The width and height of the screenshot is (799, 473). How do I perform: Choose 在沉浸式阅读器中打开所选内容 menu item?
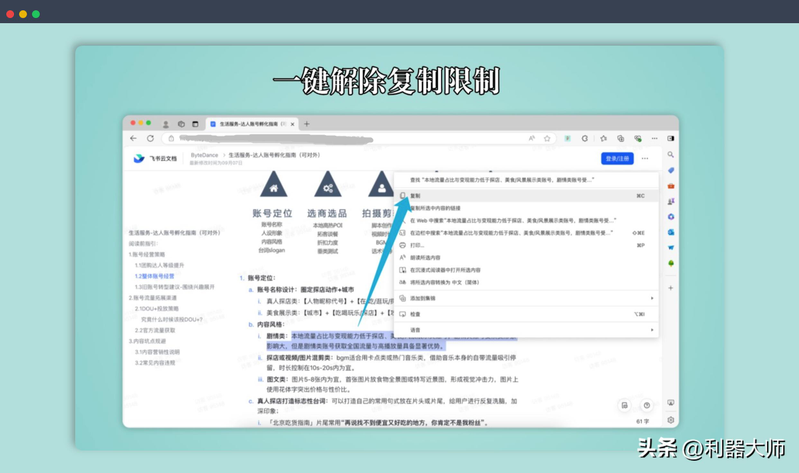click(x=526, y=270)
